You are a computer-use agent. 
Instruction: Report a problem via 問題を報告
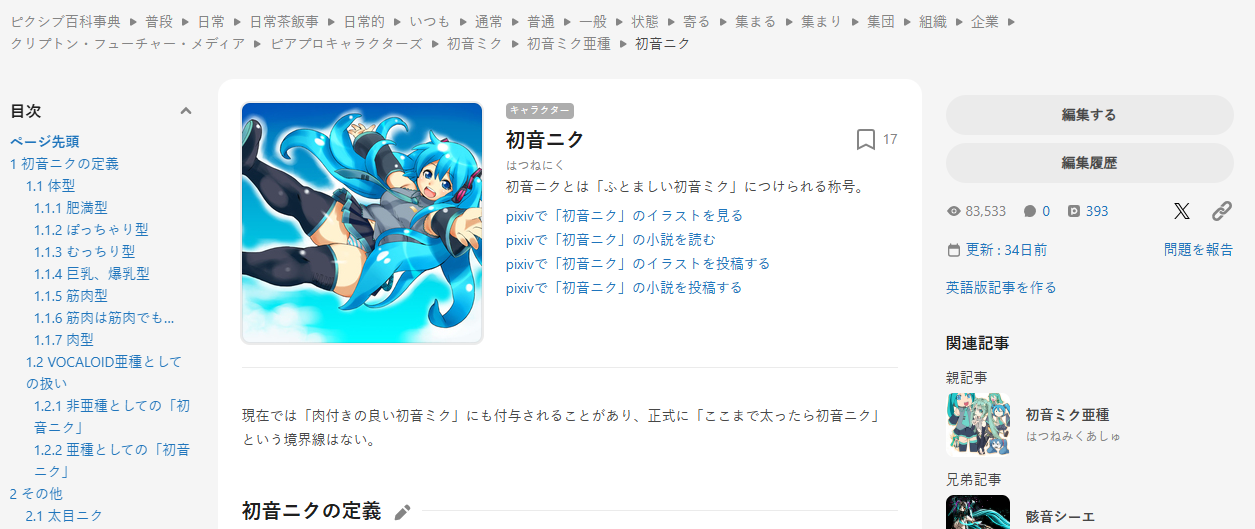click(1198, 249)
